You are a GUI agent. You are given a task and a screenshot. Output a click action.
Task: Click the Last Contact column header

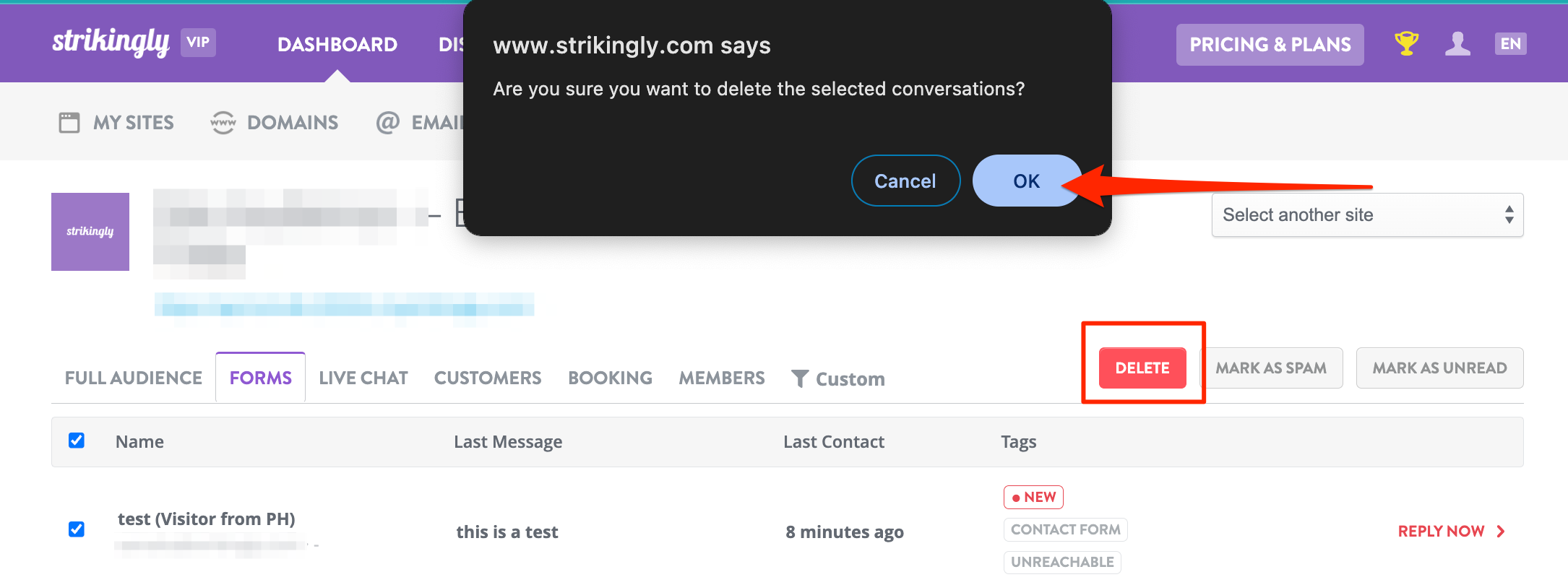point(834,441)
